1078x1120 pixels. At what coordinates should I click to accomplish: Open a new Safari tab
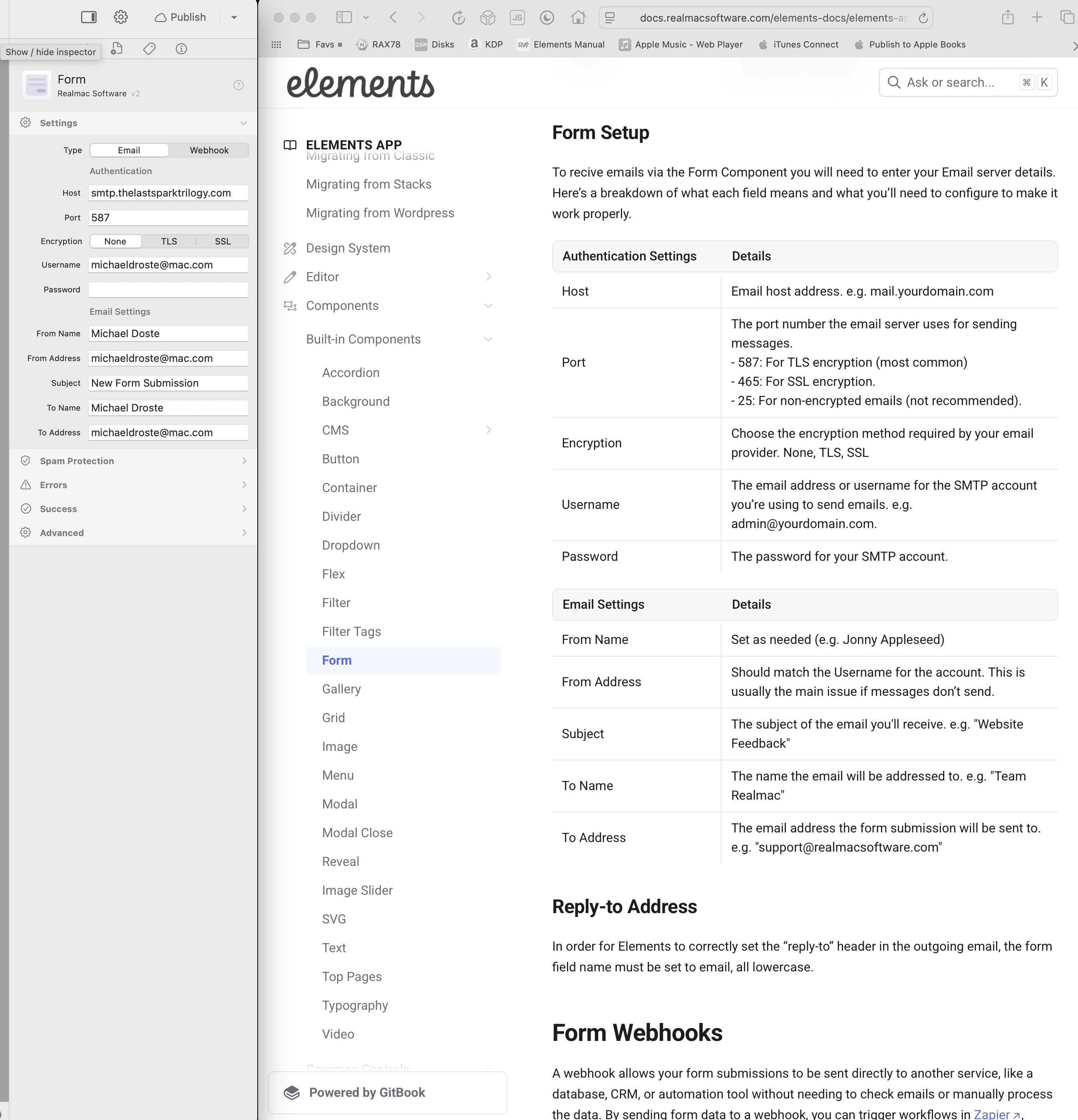1037,17
